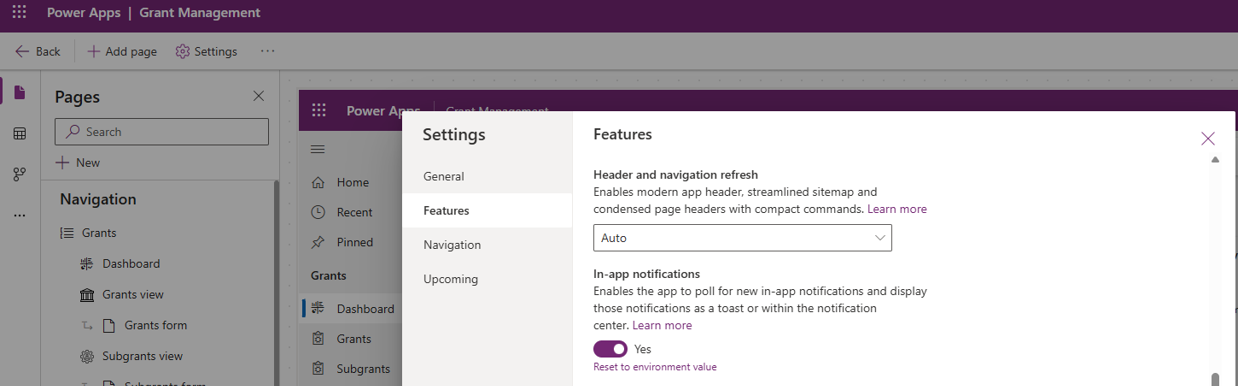Viewport: 1238px width, 386px height.
Task: Click the Back arrow button
Action: (38, 51)
